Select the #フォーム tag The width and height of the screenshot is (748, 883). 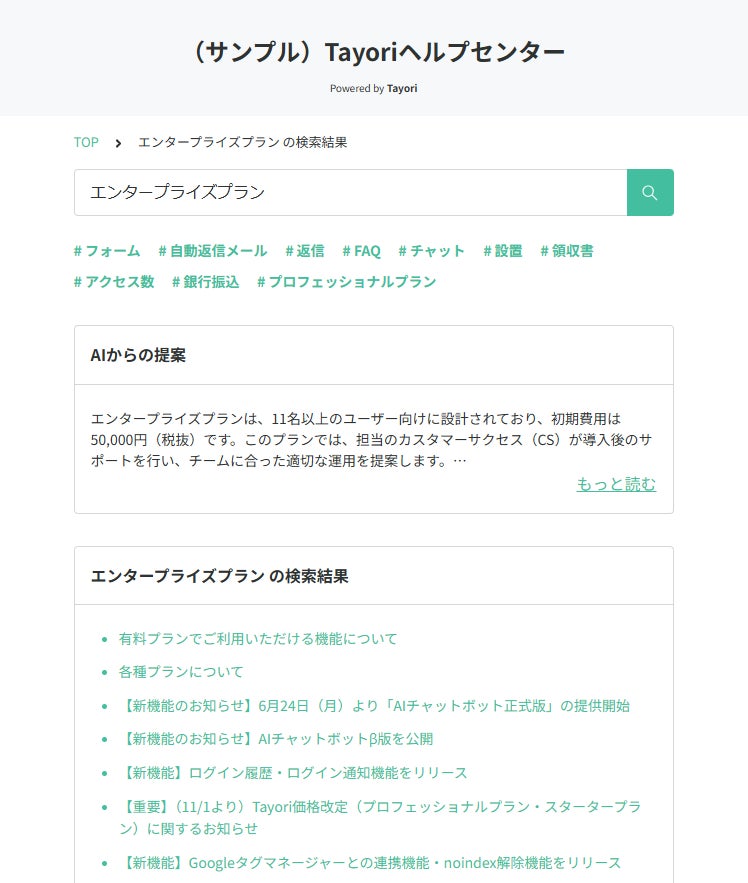coord(107,251)
